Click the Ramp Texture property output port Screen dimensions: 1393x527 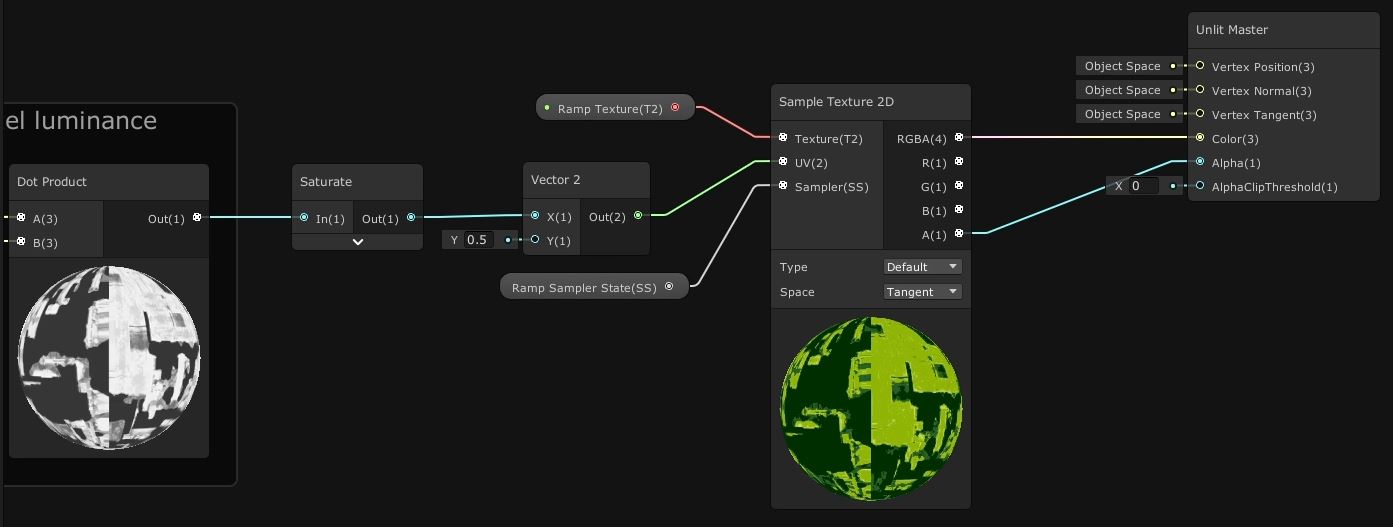(x=675, y=108)
